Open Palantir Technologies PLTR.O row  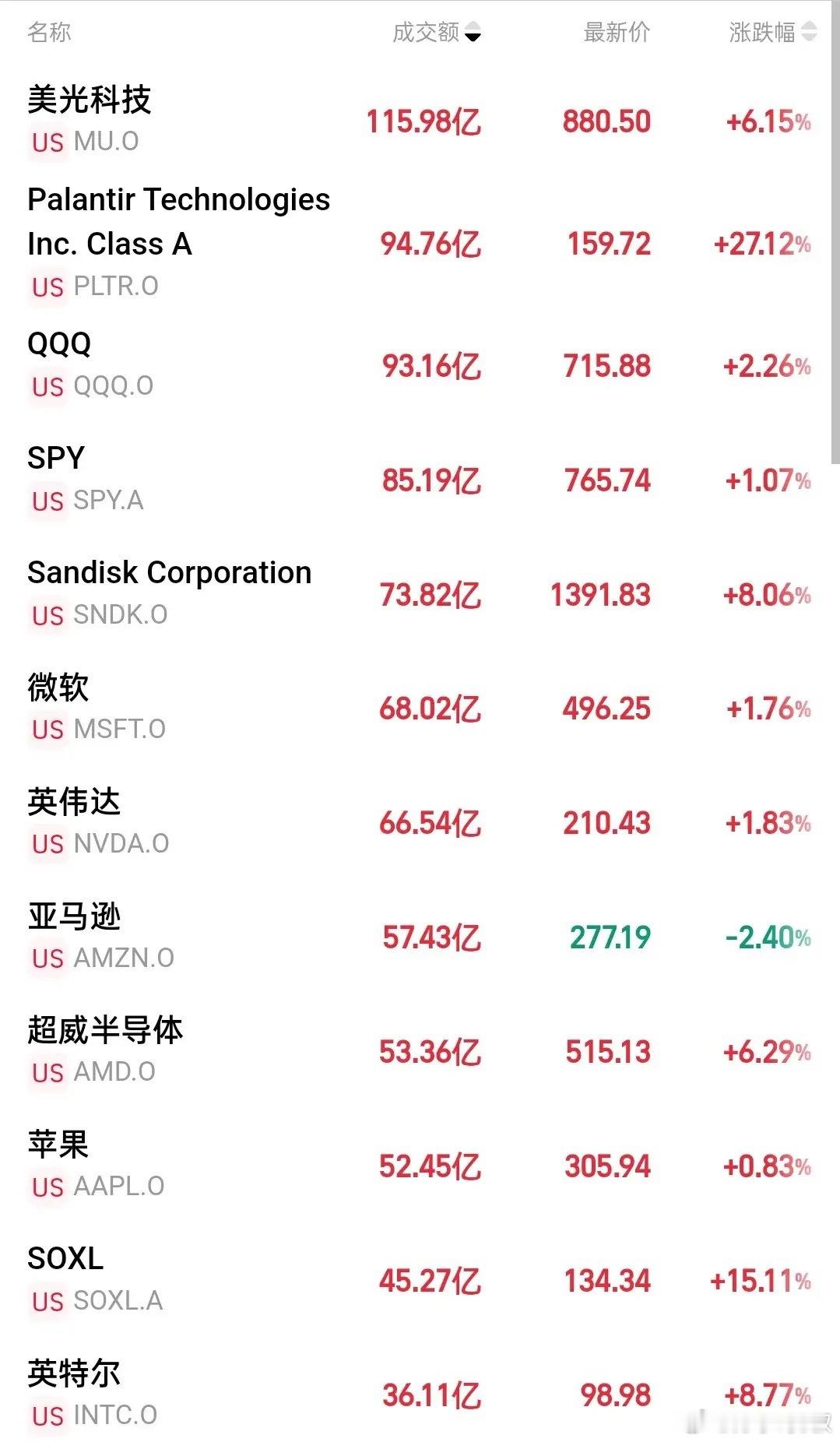(420, 243)
